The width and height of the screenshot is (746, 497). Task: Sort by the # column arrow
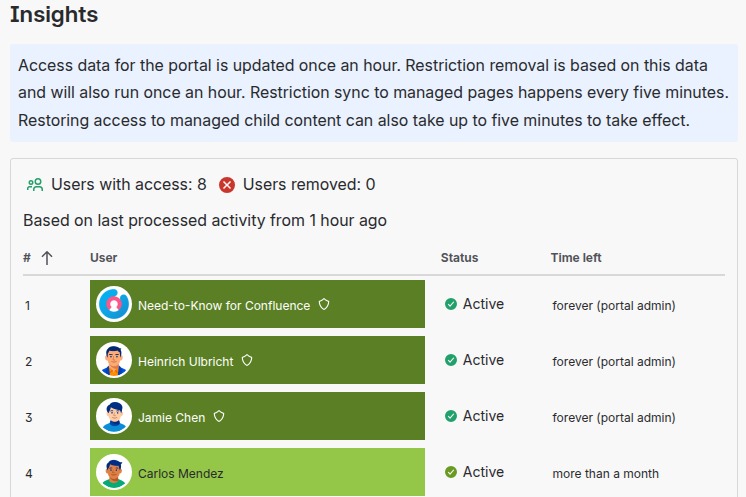(47, 258)
